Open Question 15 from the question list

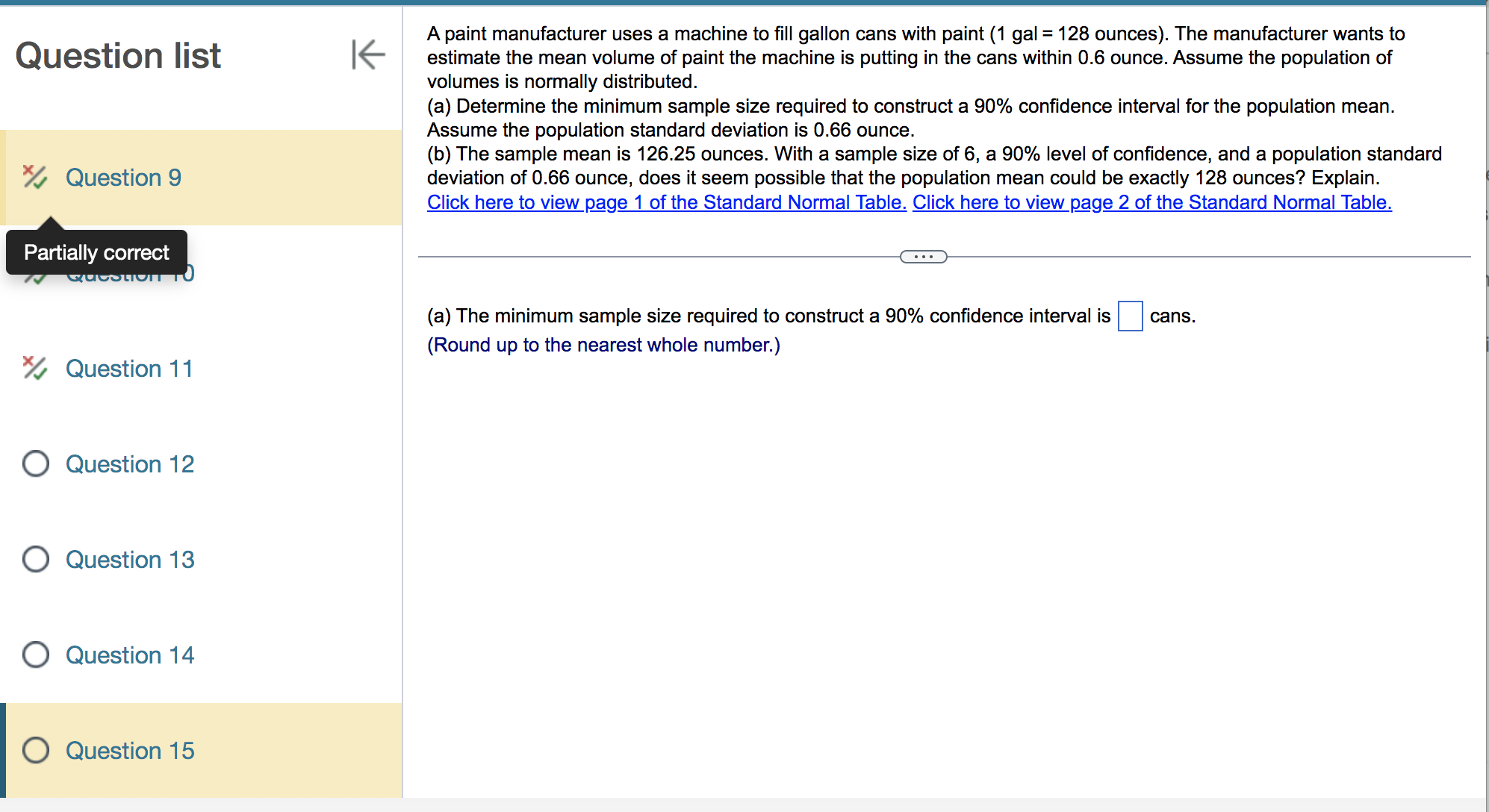click(129, 750)
